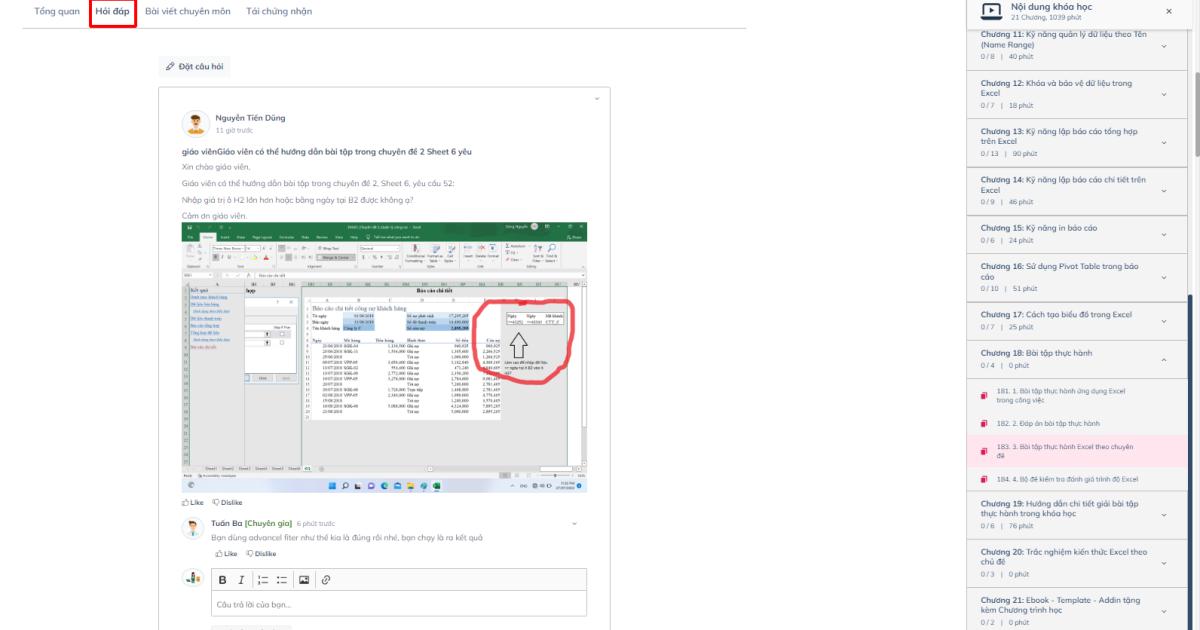
Task: Click Tuấn Ba's avatar icon
Action: pos(194,529)
